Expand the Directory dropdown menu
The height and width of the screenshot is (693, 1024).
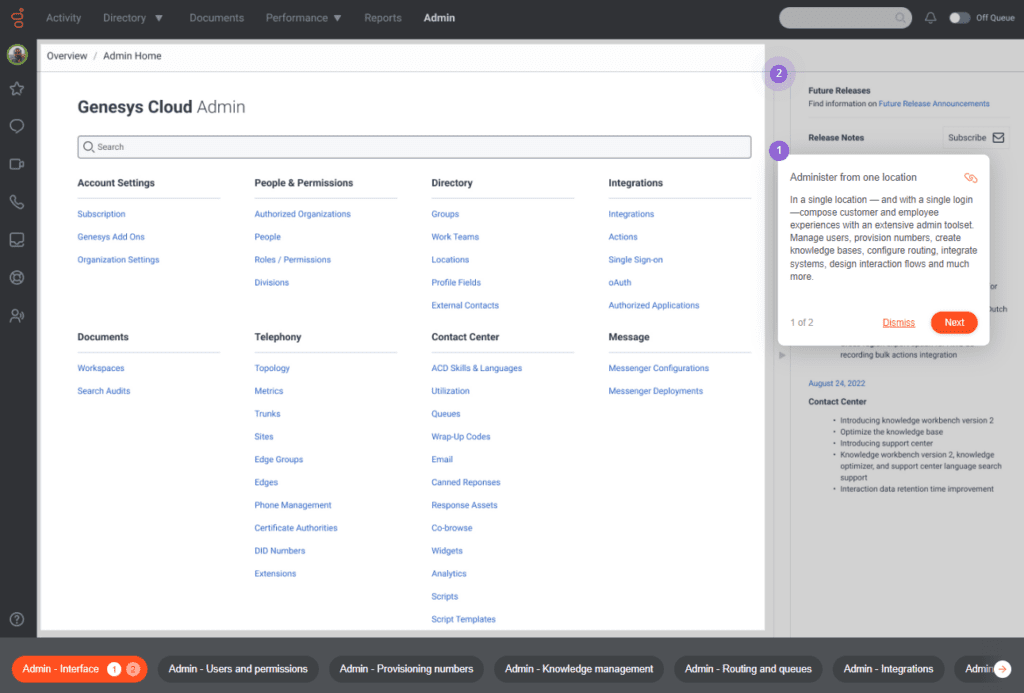pyautogui.click(x=159, y=18)
